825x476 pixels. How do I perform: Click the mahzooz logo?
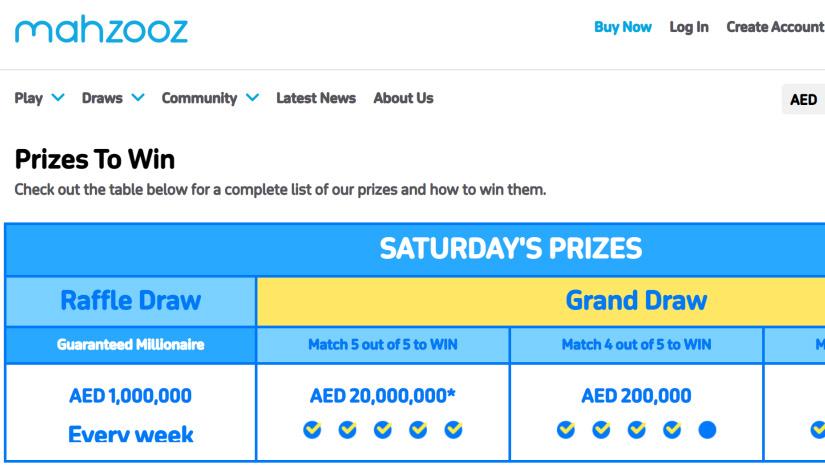pyautogui.click(x=100, y=31)
